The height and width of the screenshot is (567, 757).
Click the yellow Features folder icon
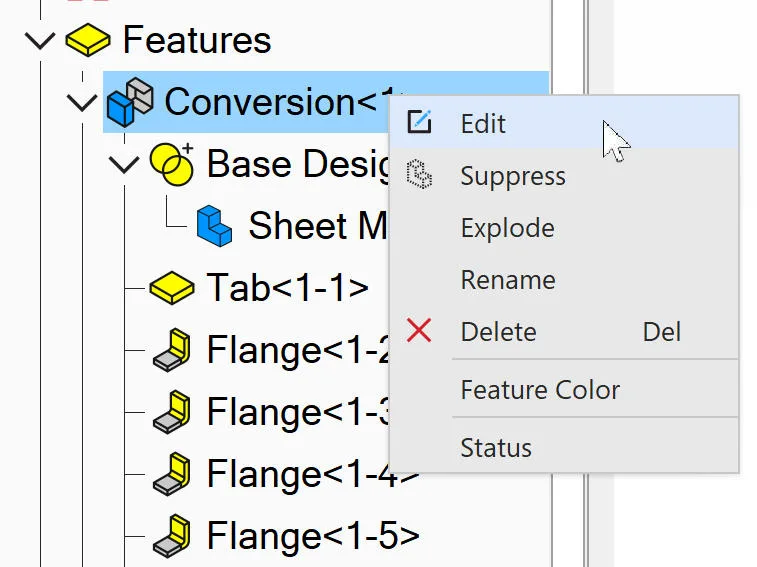click(87, 40)
